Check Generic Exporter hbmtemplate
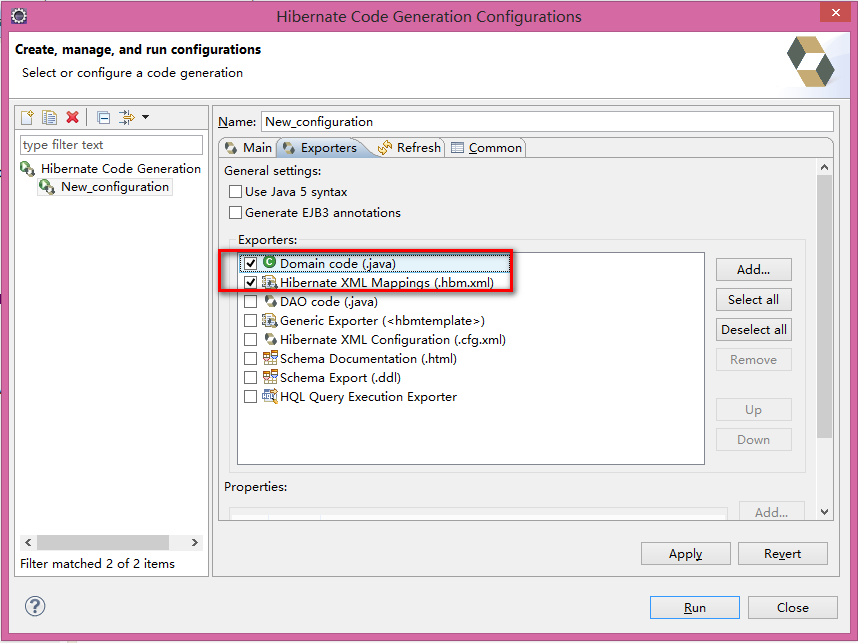 [x=251, y=321]
